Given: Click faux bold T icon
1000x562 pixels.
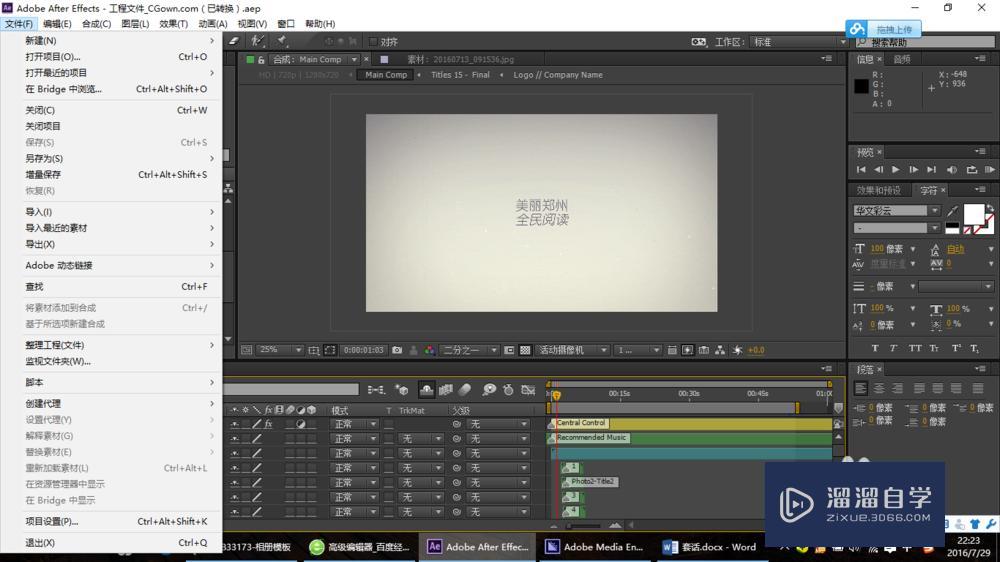Looking at the screenshot, I should [x=875, y=348].
